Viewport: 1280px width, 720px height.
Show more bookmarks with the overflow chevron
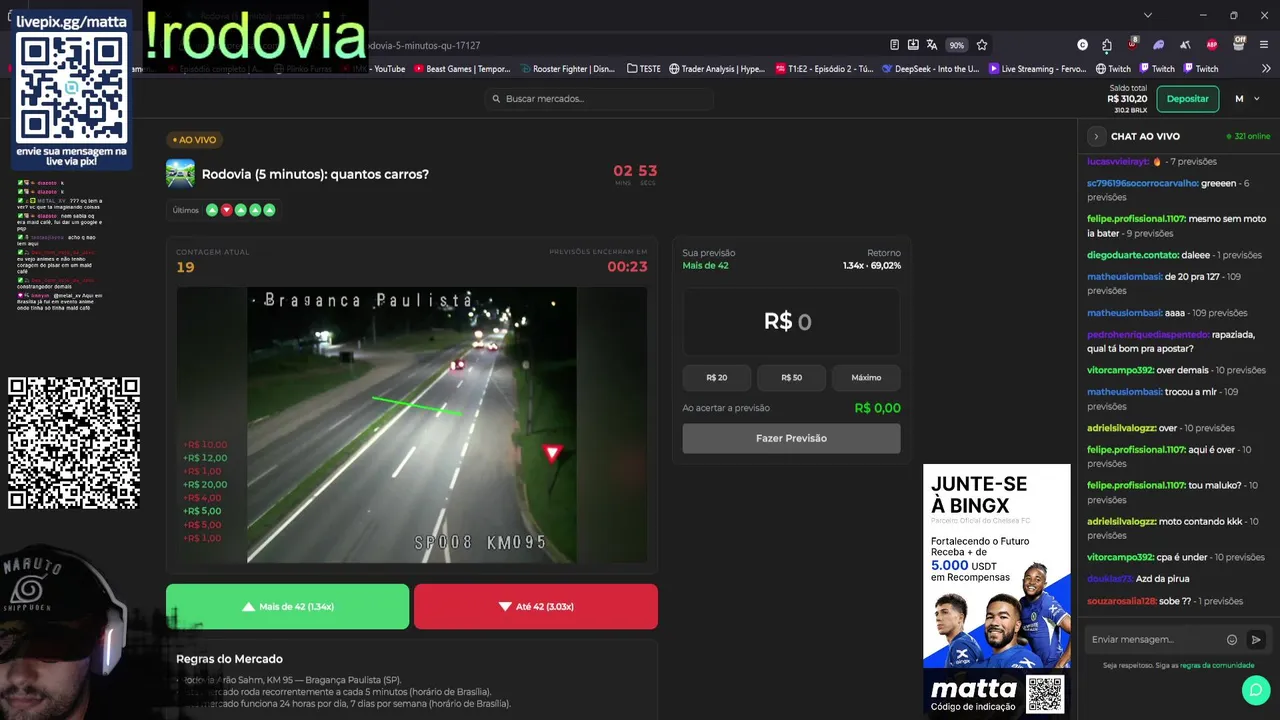1266,69
